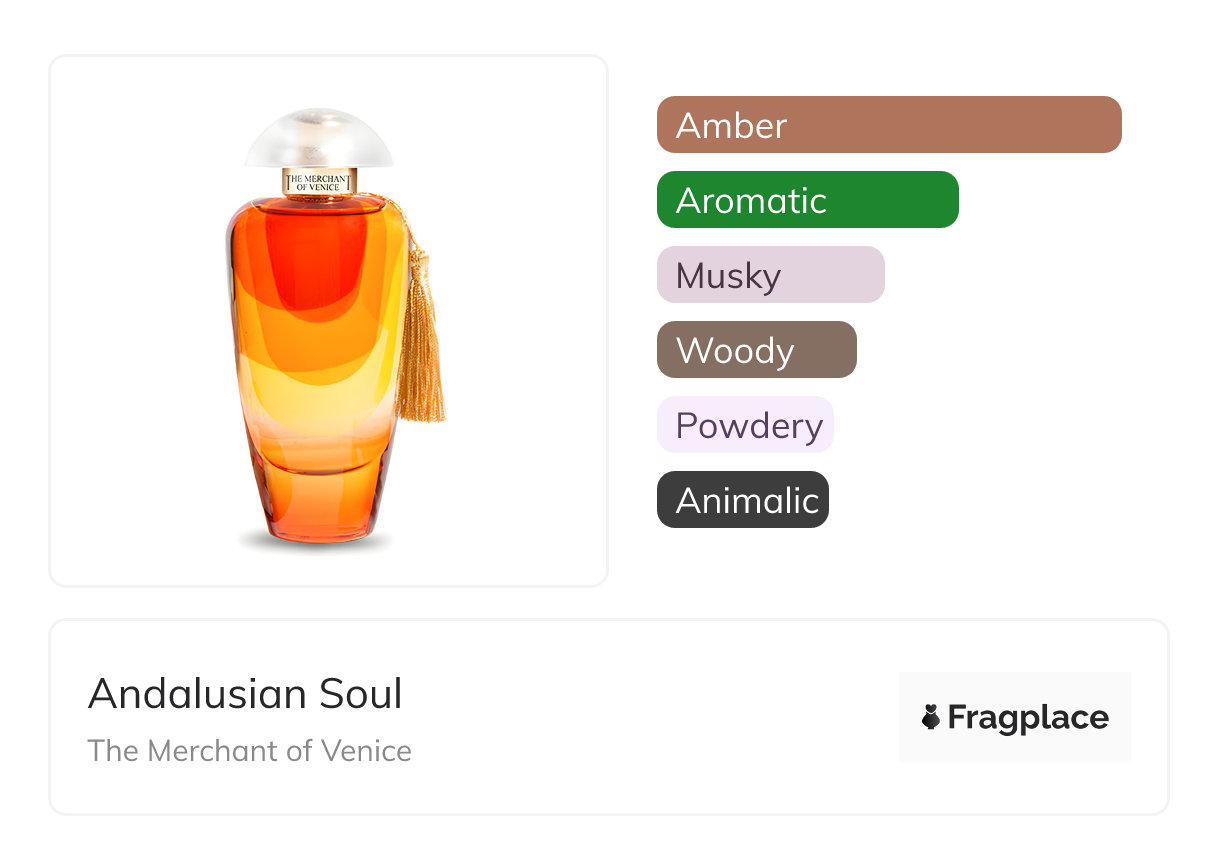Click the dark Animalic accord bar
Screen dimensions: 1218x864
(x=742, y=500)
